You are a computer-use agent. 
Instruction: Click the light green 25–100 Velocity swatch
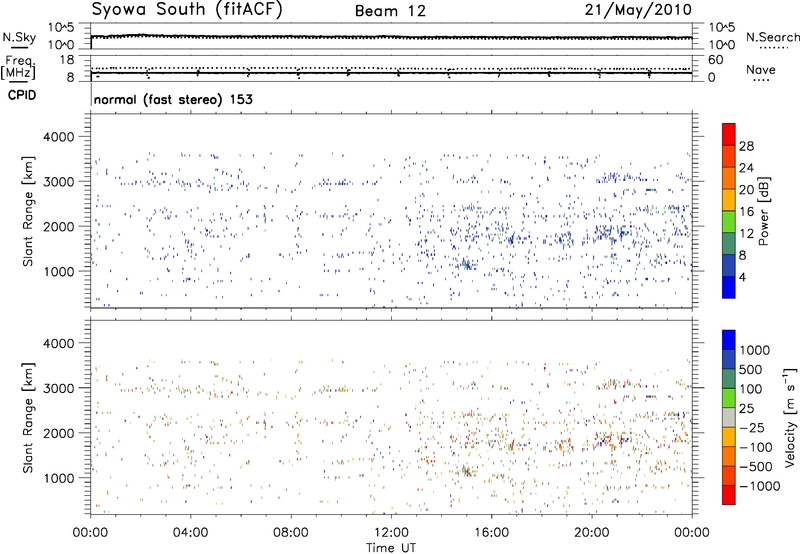729,398
